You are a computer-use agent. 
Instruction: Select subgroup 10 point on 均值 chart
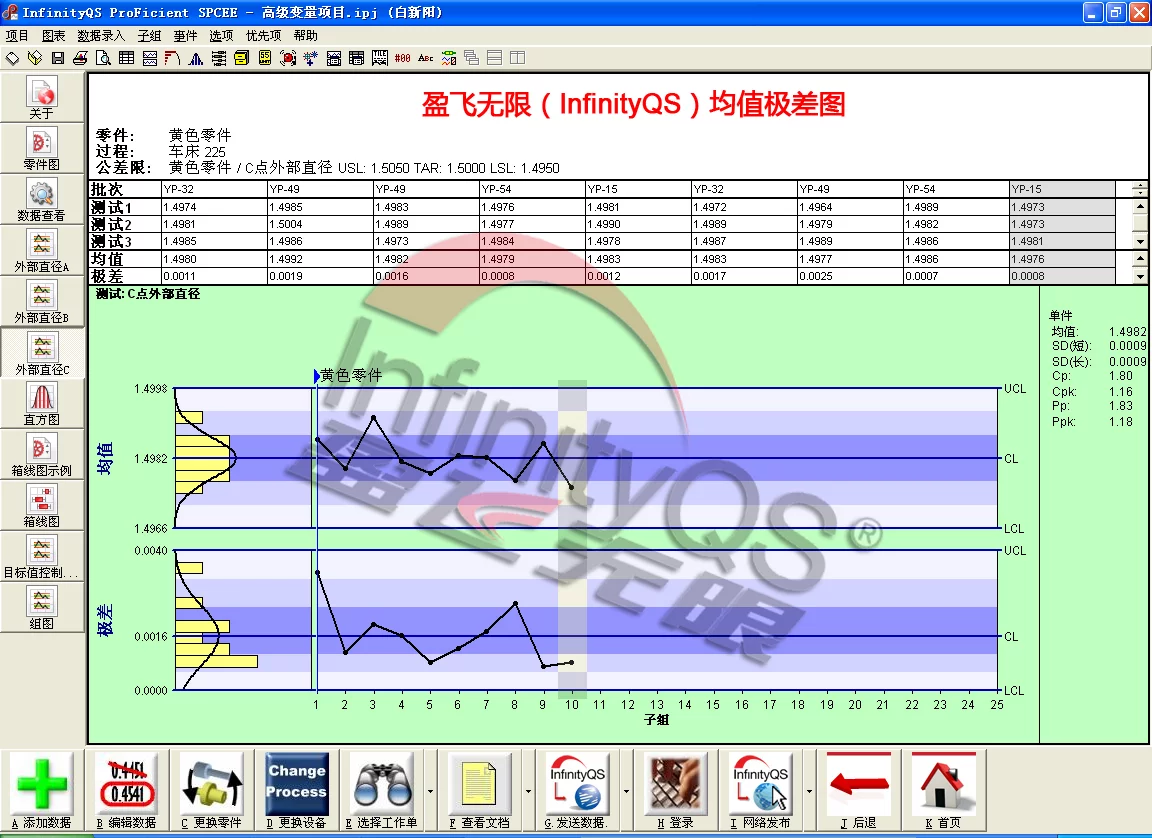tap(572, 488)
